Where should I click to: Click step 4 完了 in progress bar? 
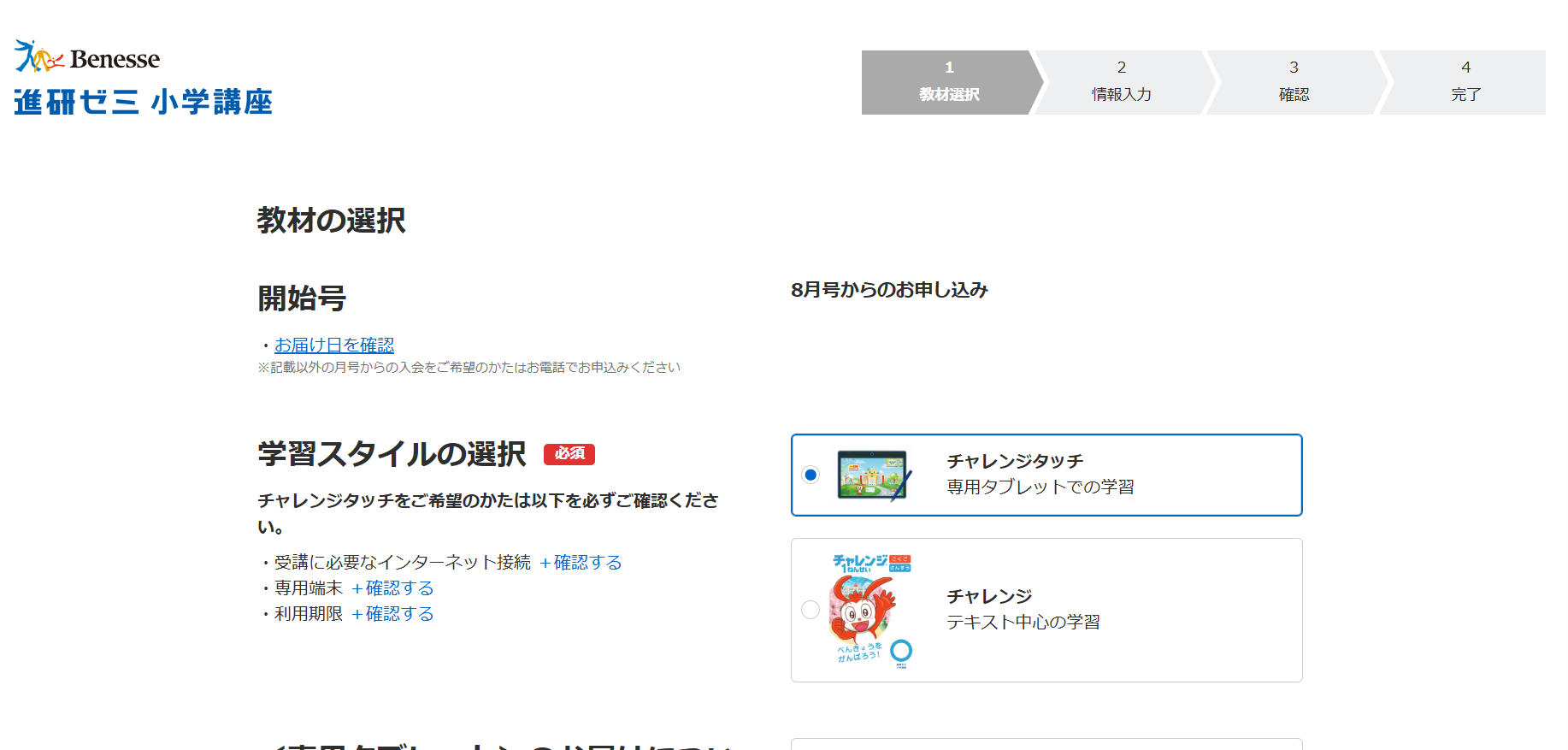pos(1465,82)
